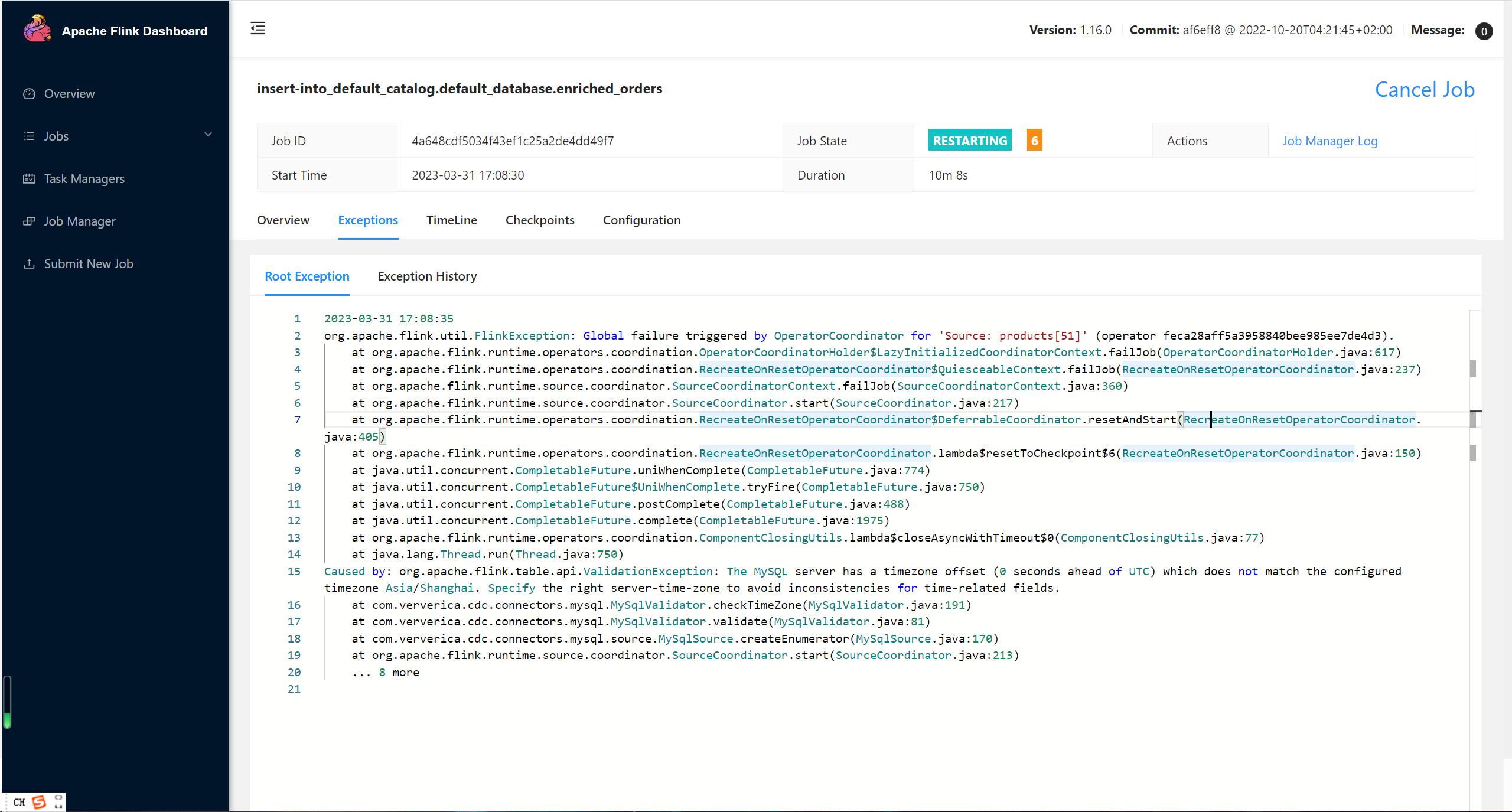The height and width of the screenshot is (812, 1512).
Task: Switch to the job Overview tab
Action: pyautogui.click(x=283, y=220)
